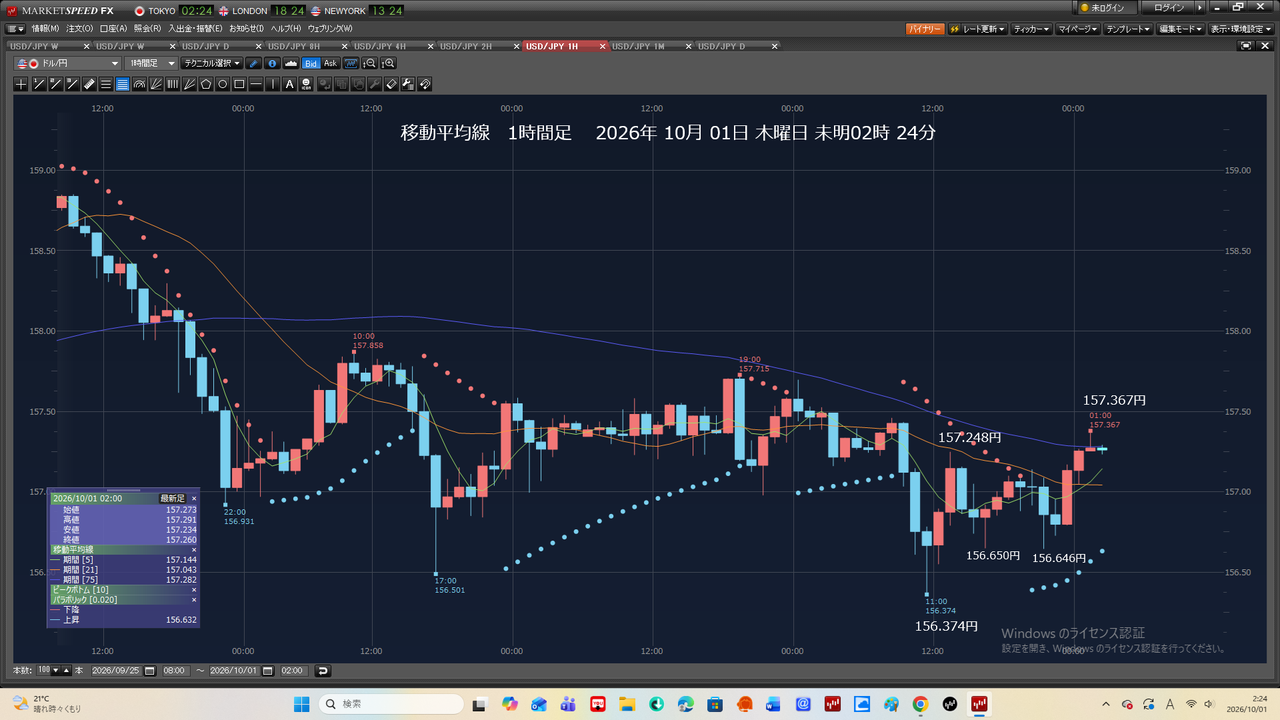Screen dimensions: 1280x720
Task: Open the 注文(O) menu
Action: click(80, 29)
